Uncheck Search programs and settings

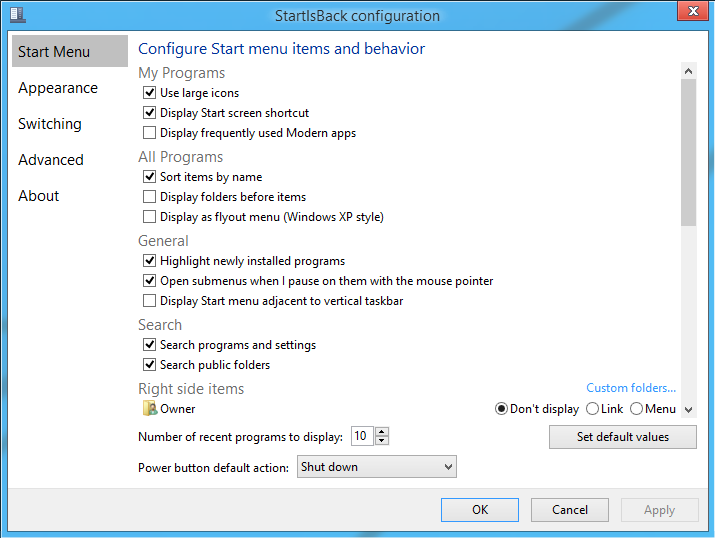149,344
